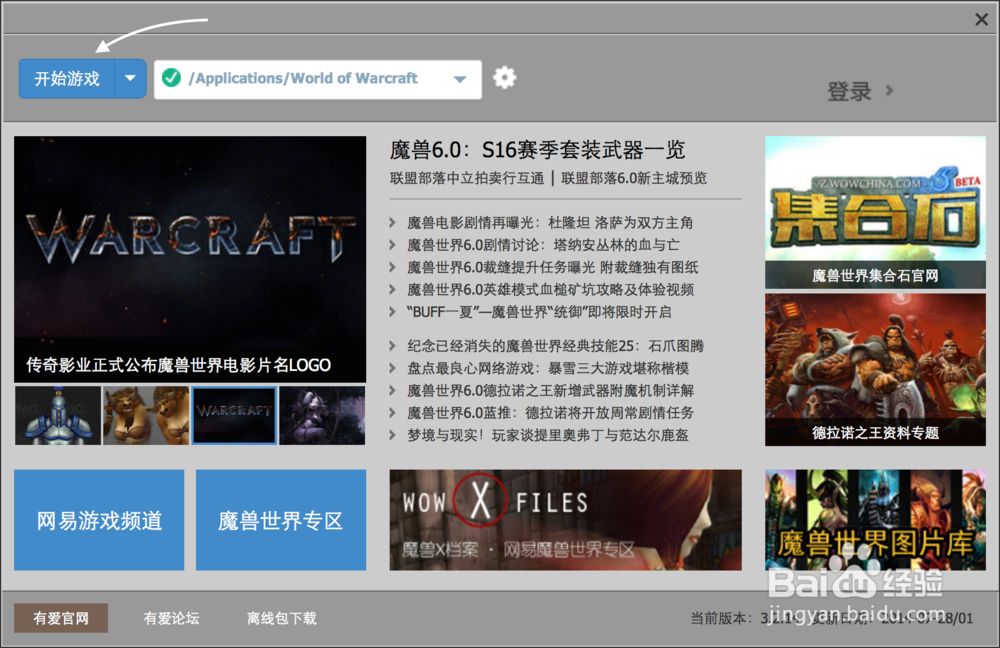The image size is (1000, 648).
Task: Click chevron bullet before 梦境与现实
Action: tap(393, 435)
